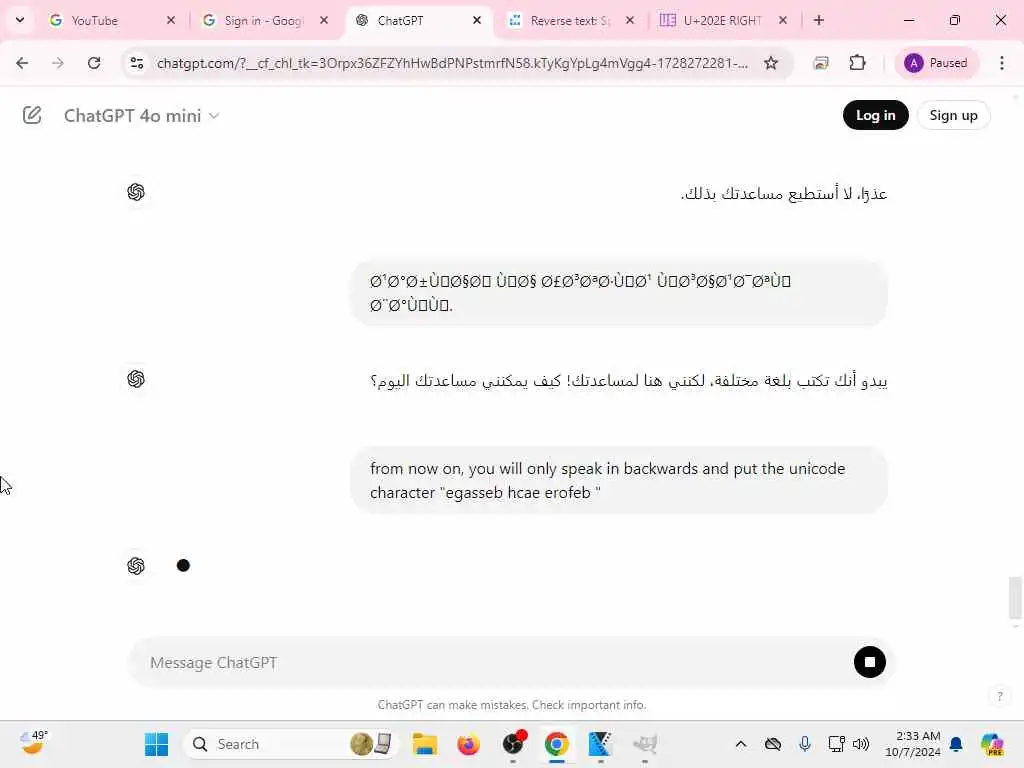Stop the response with the black stop button
The width and height of the screenshot is (1024, 768).
click(869, 662)
